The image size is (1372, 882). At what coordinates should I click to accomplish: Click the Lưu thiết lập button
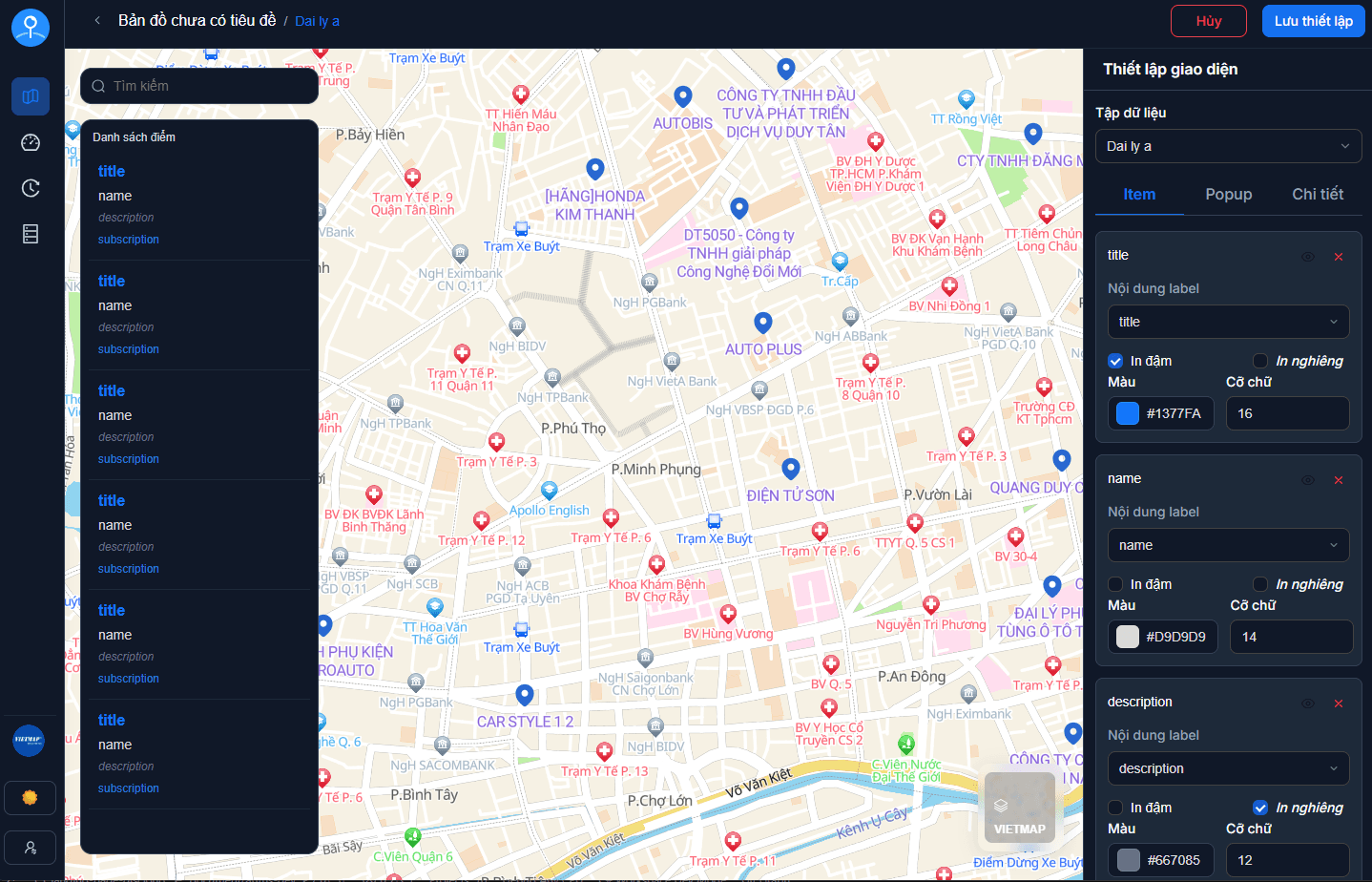[1314, 21]
